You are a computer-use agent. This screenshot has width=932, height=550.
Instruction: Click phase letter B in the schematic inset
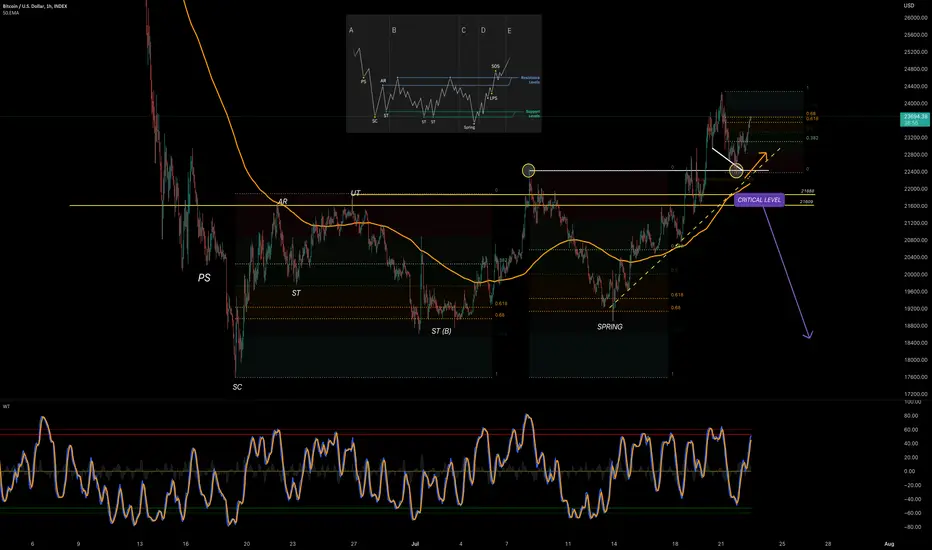(x=394, y=30)
